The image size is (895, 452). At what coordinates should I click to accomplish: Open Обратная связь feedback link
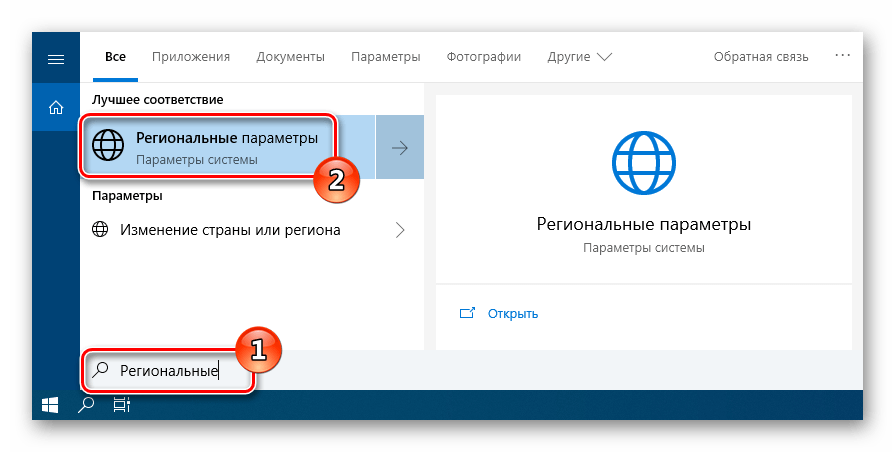[x=761, y=57]
